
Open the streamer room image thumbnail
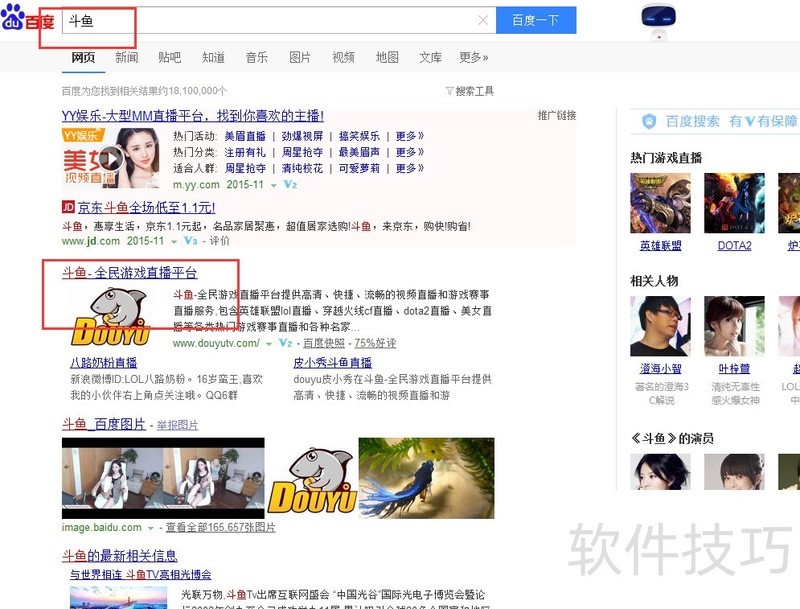[x=163, y=478]
